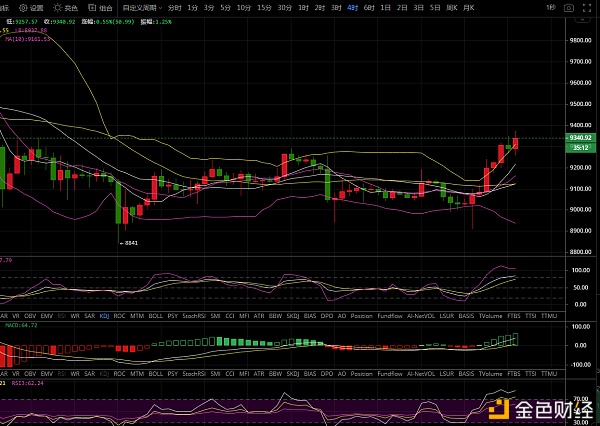This screenshot has height=426, width=600.
Task: Choose TVolume in indicator bar above MACD pane
Action: pyautogui.click(x=491, y=316)
